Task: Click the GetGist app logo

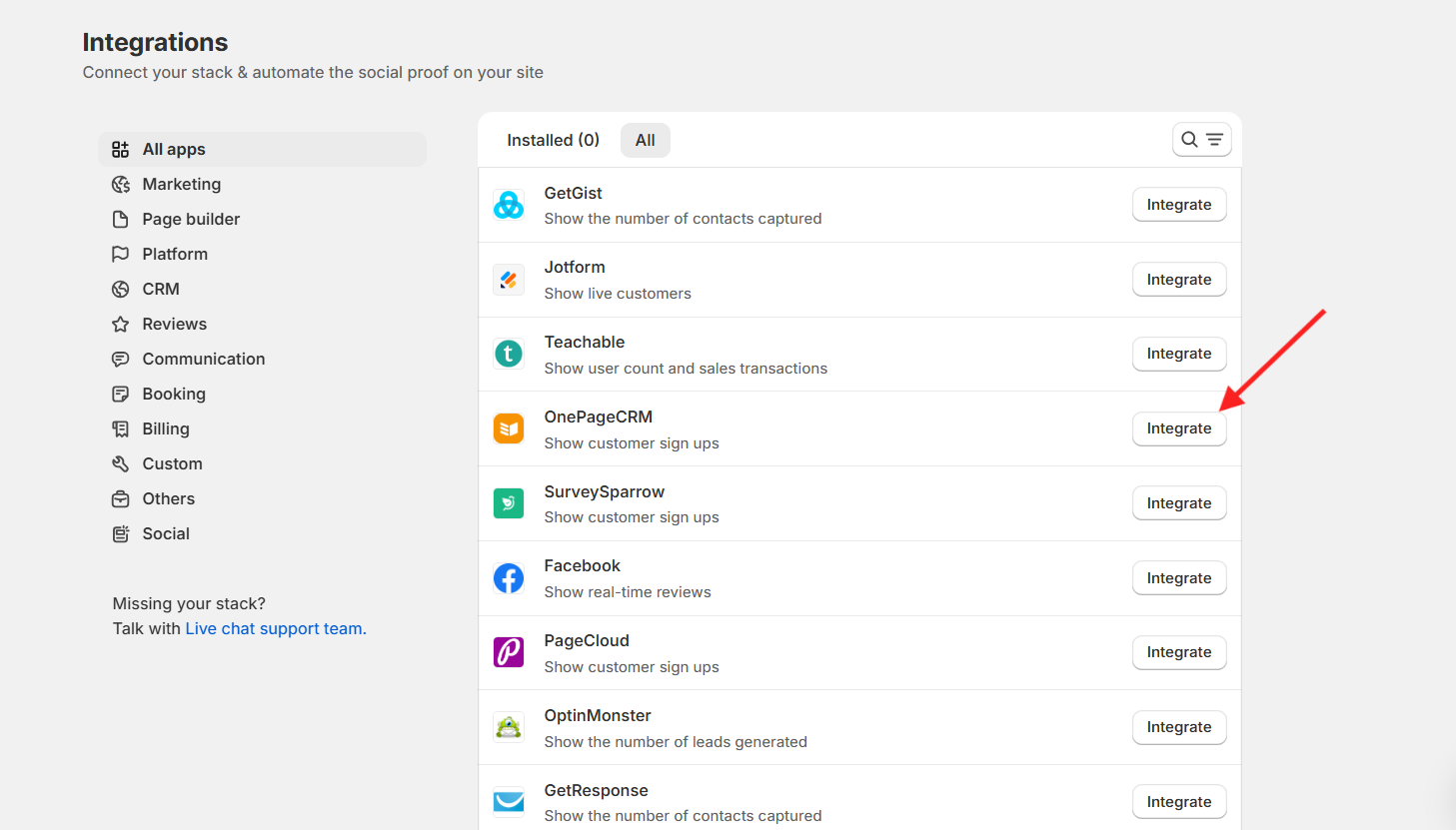Action: 509,205
